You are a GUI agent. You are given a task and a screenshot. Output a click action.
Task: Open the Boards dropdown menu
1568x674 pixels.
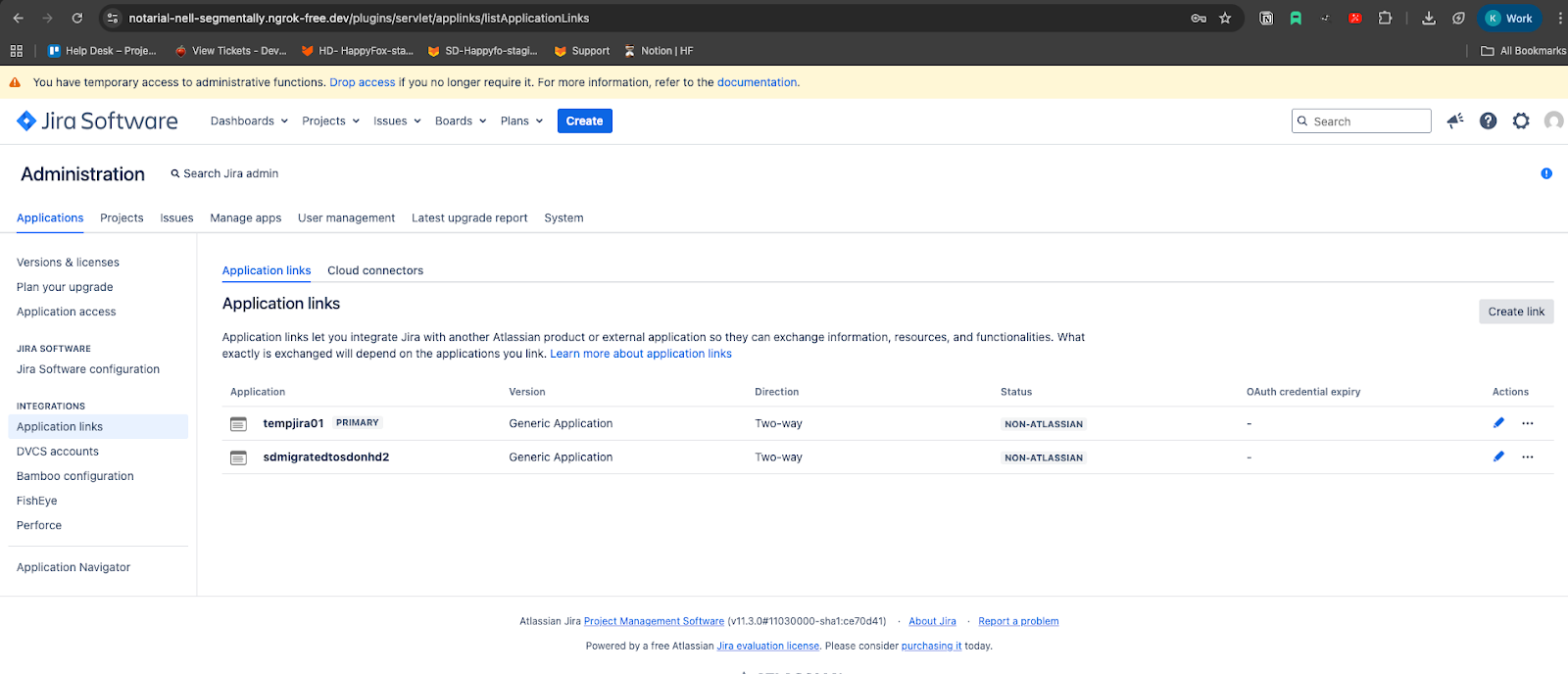pyautogui.click(x=460, y=121)
